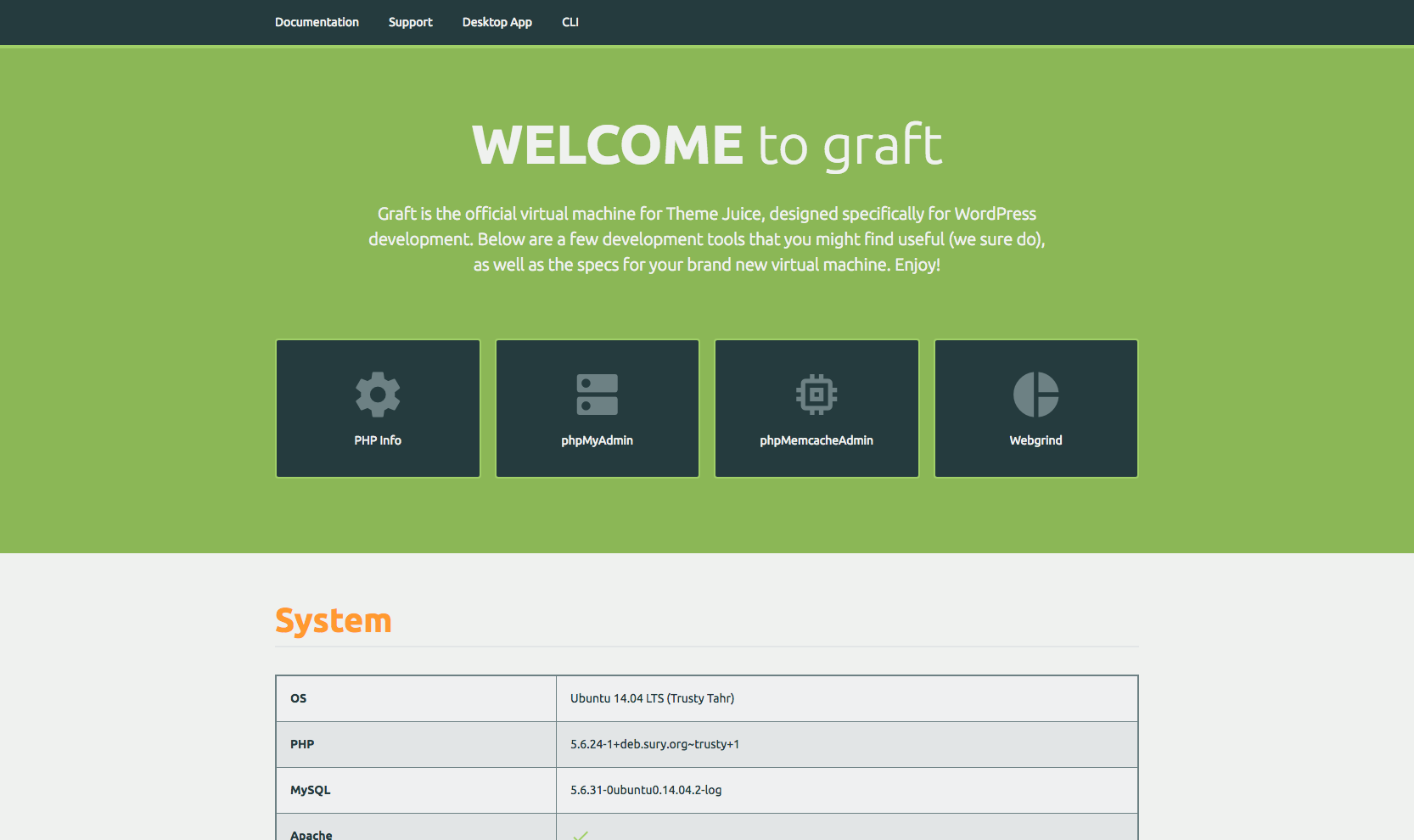Viewport: 1414px width, 840px height.
Task: Open the Webgrind label link
Action: coord(1036,440)
